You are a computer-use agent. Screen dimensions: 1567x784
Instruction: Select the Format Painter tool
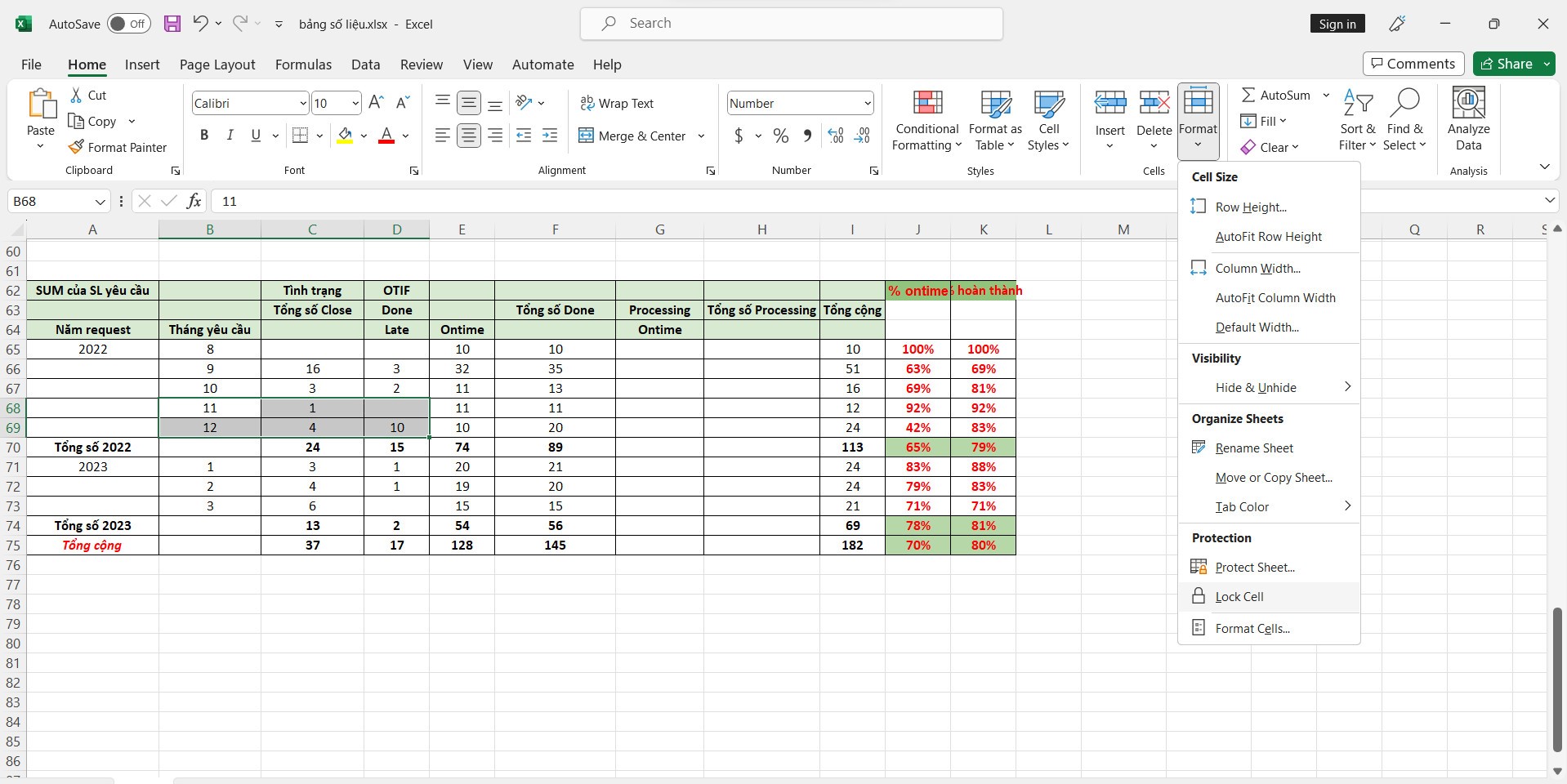click(118, 147)
